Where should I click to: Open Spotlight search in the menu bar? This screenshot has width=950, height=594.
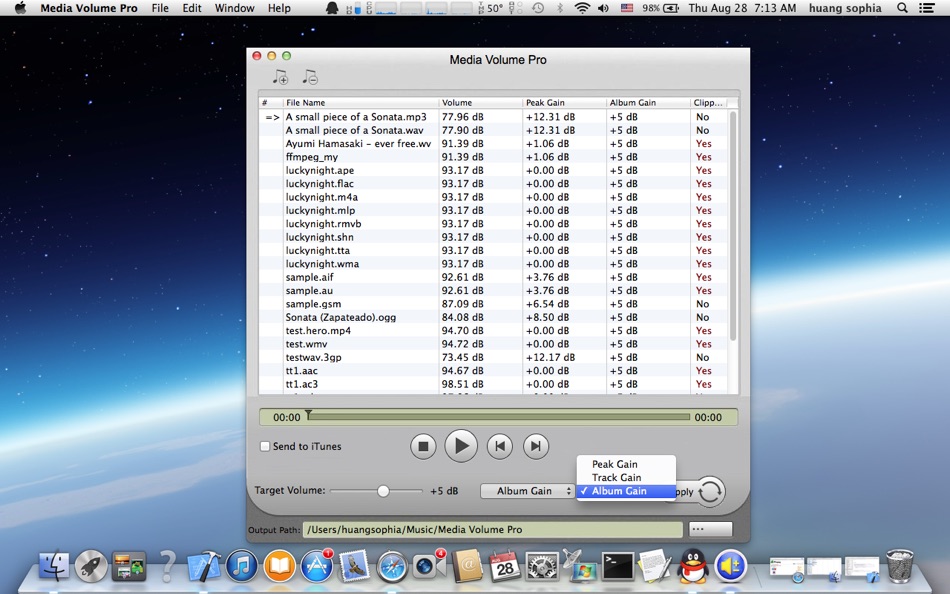coord(902,8)
